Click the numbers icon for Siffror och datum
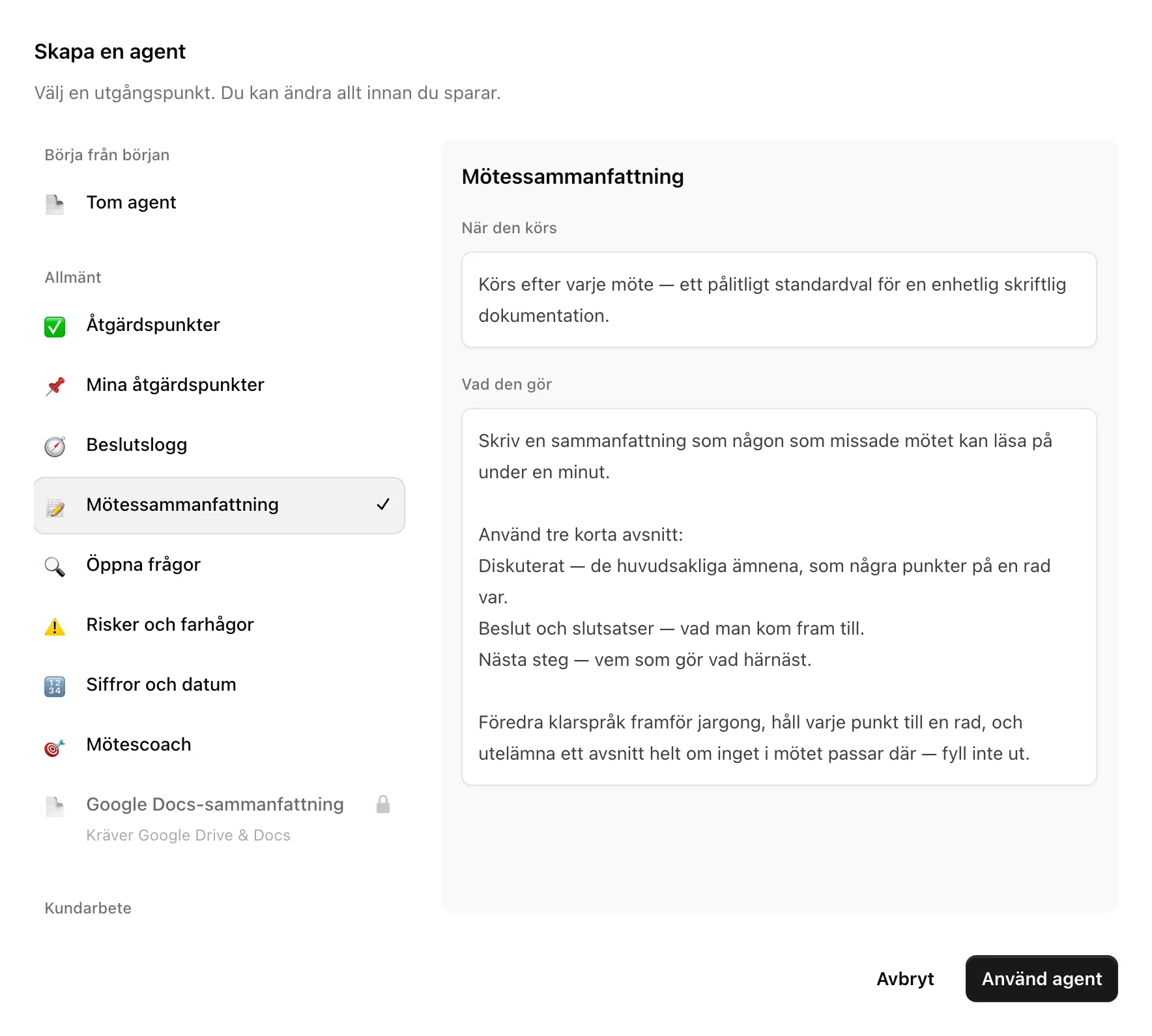1152x1036 pixels. [55, 685]
